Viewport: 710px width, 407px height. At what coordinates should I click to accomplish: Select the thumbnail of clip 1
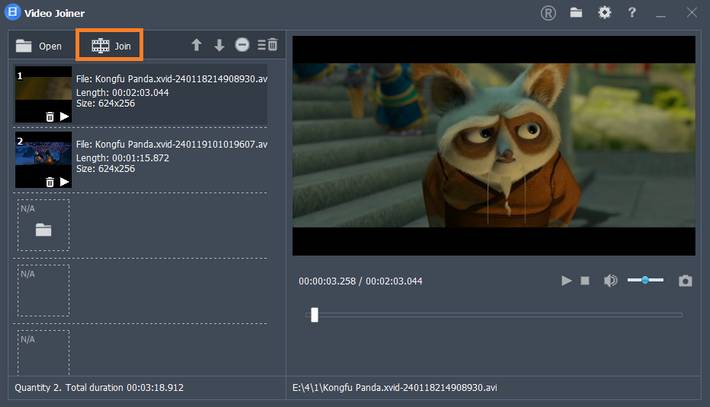(x=43, y=94)
